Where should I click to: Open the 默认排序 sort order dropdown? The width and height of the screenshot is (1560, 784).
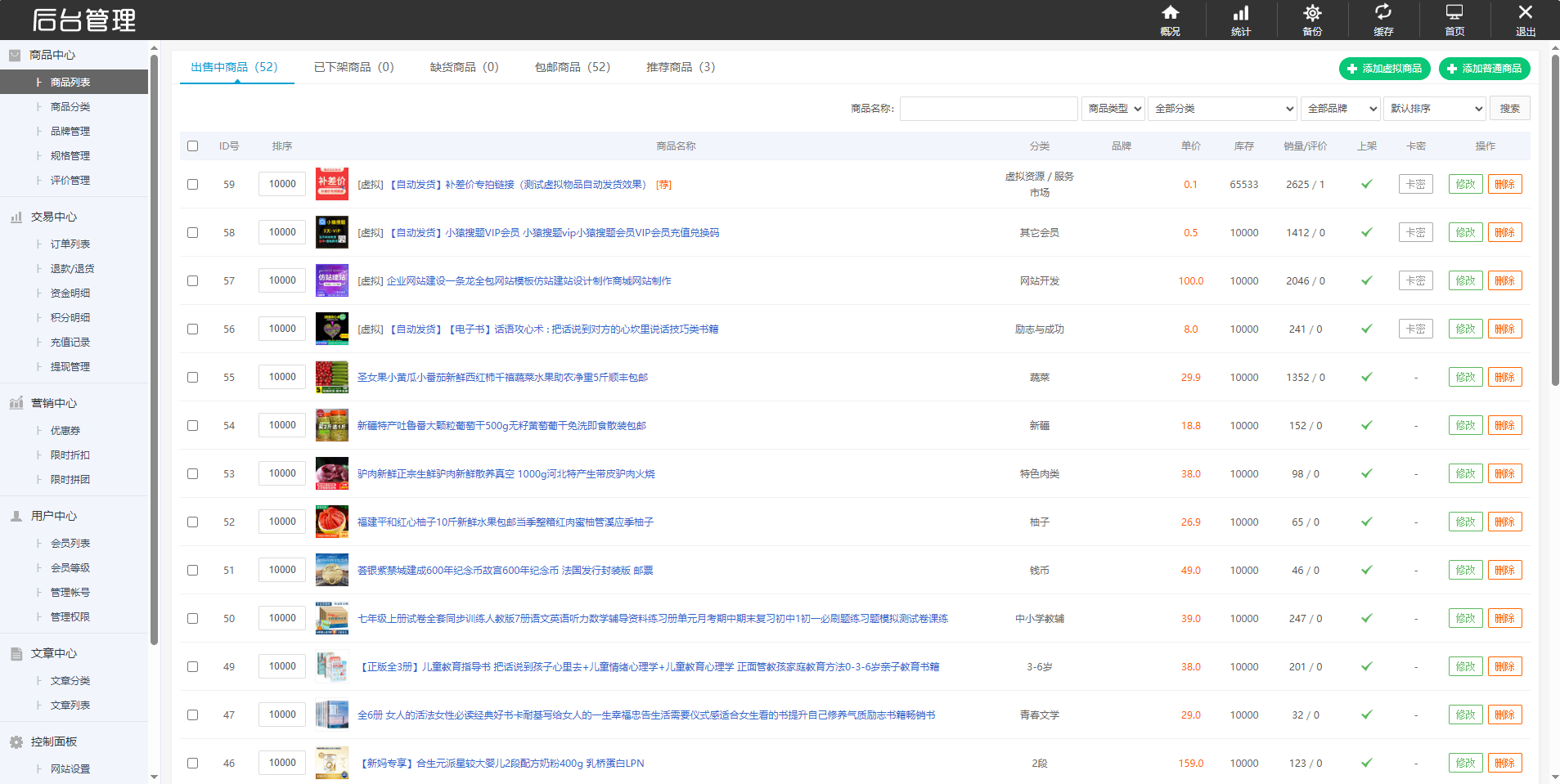(1434, 108)
